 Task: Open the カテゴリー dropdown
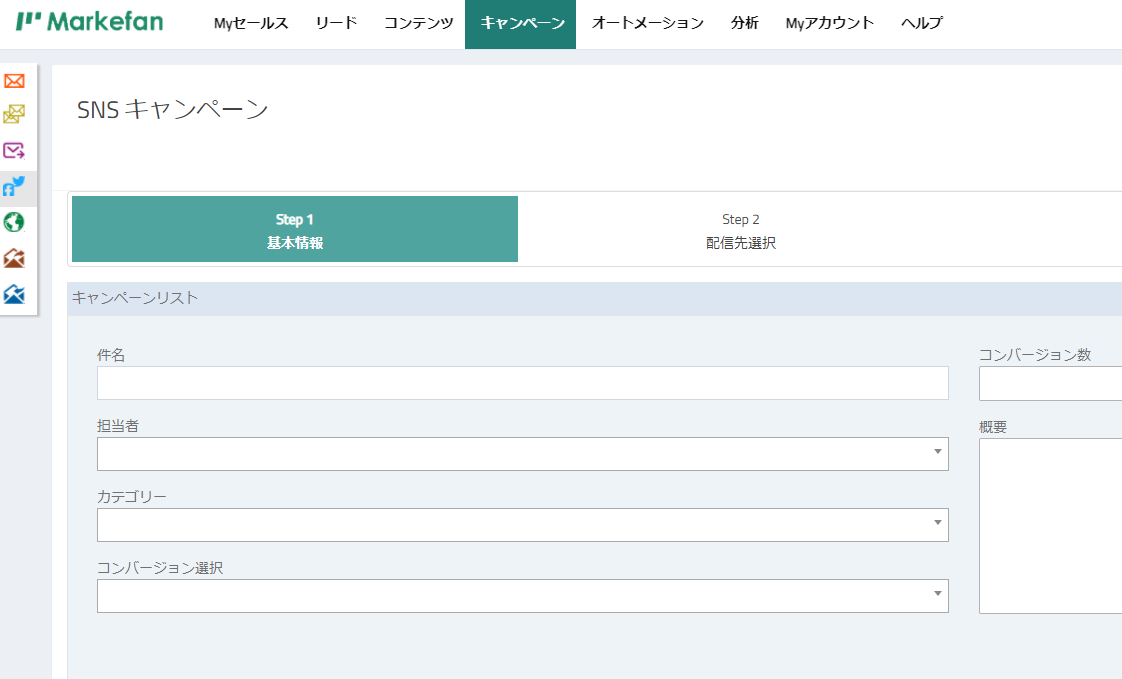(523, 524)
